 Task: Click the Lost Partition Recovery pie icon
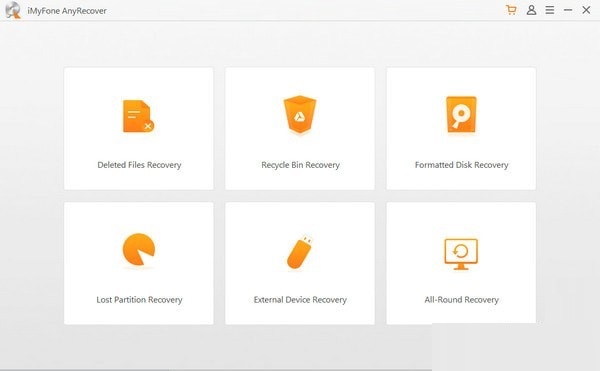tap(139, 249)
